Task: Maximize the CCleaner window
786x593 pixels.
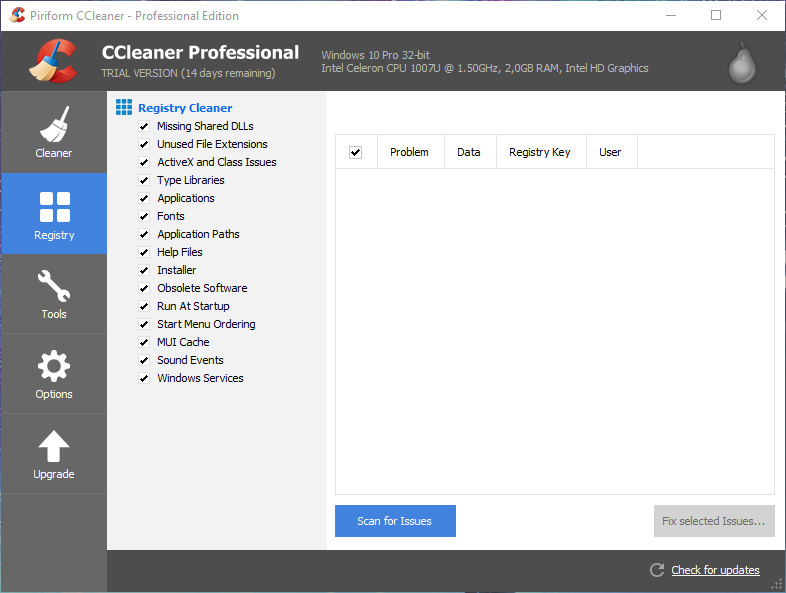Action: (716, 15)
